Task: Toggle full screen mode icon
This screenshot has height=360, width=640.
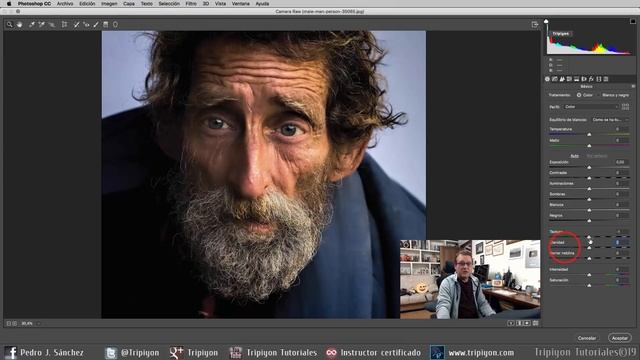Action: 535,24
